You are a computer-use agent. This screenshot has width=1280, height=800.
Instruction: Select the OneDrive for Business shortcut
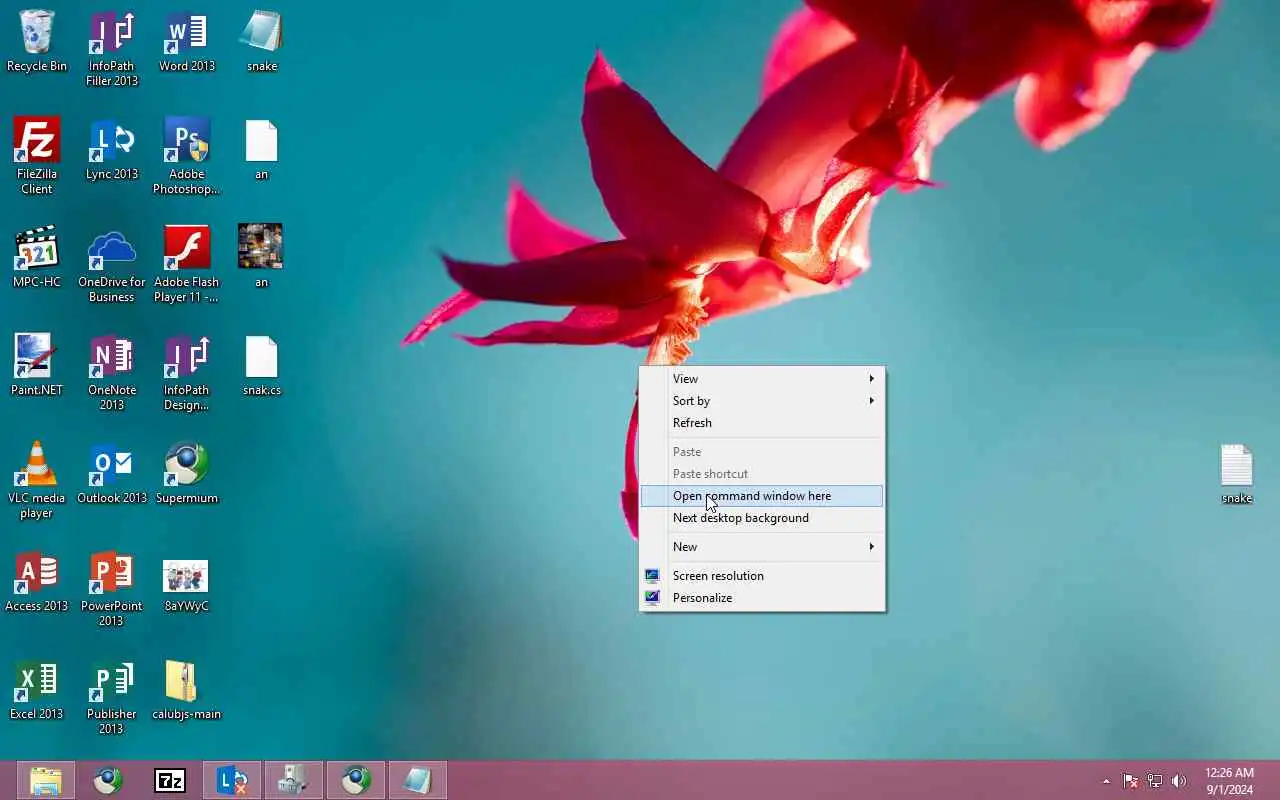[112, 264]
